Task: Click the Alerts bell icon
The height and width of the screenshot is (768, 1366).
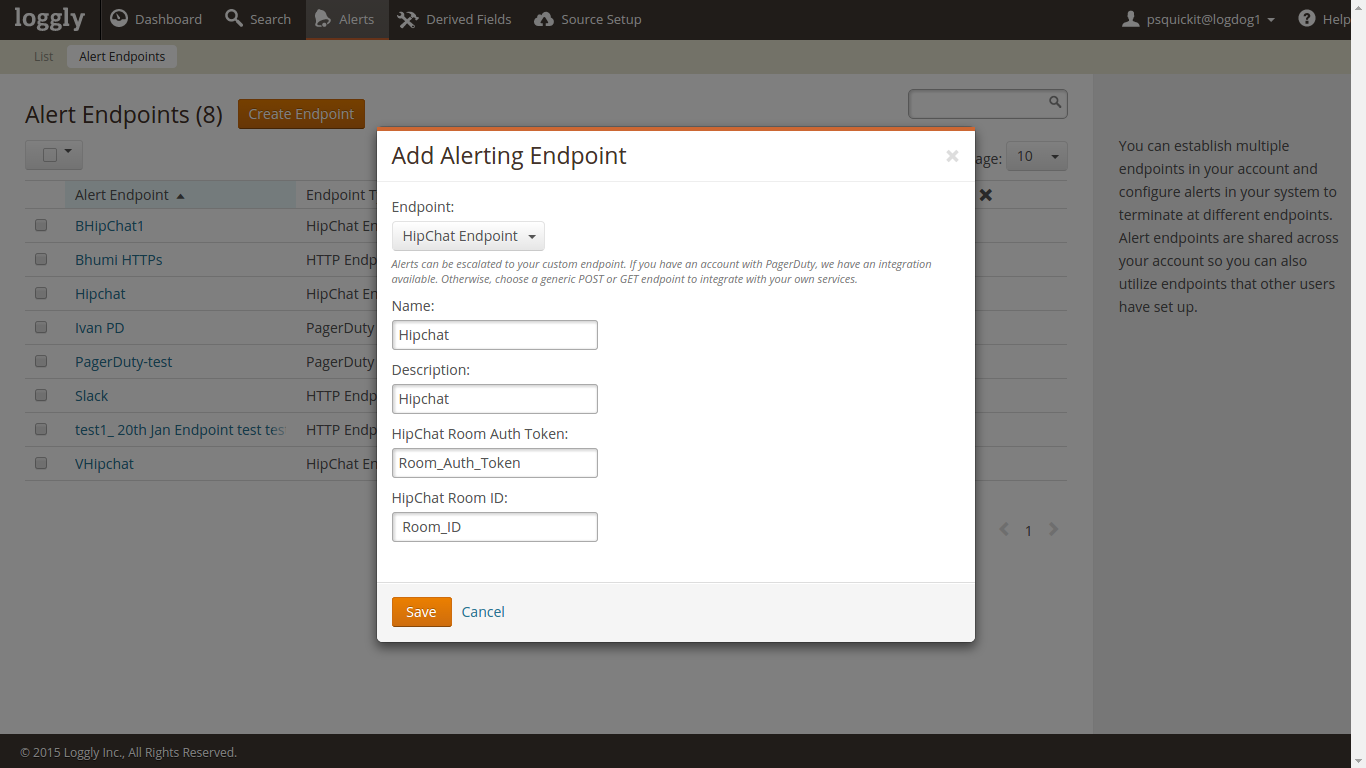Action: click(322, 19)
